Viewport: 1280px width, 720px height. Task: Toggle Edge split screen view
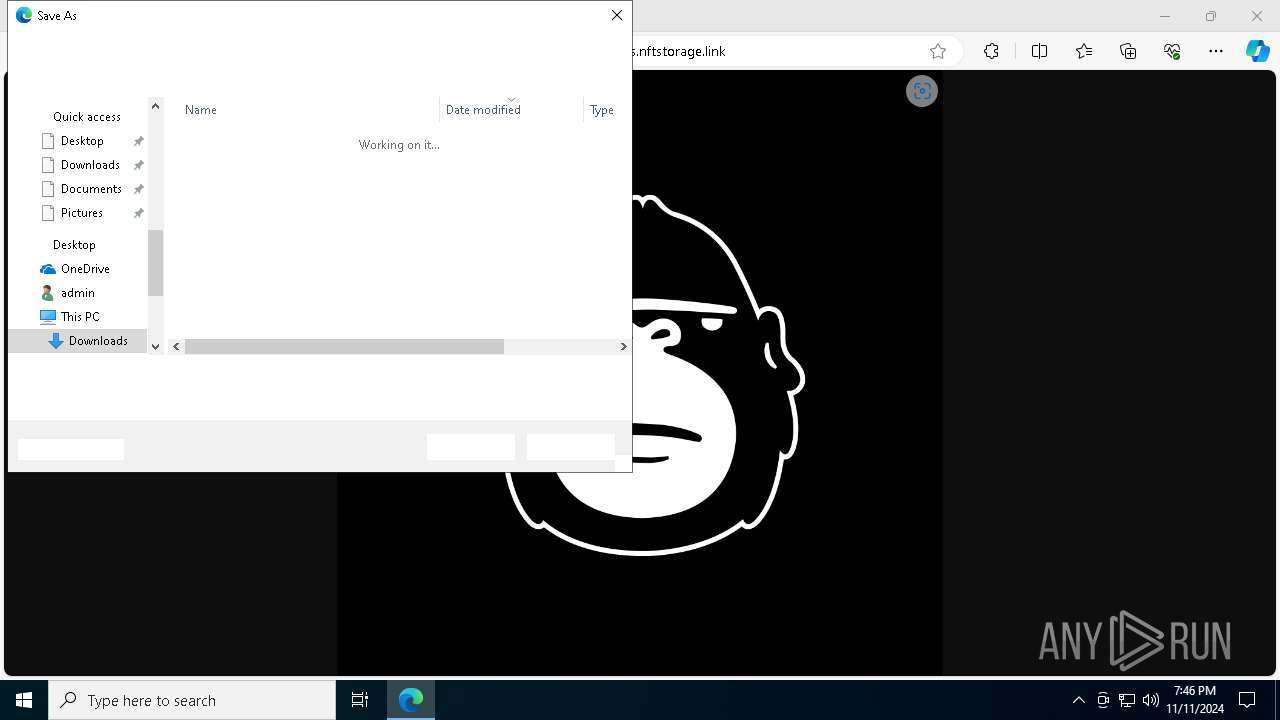pos(1039,51)
